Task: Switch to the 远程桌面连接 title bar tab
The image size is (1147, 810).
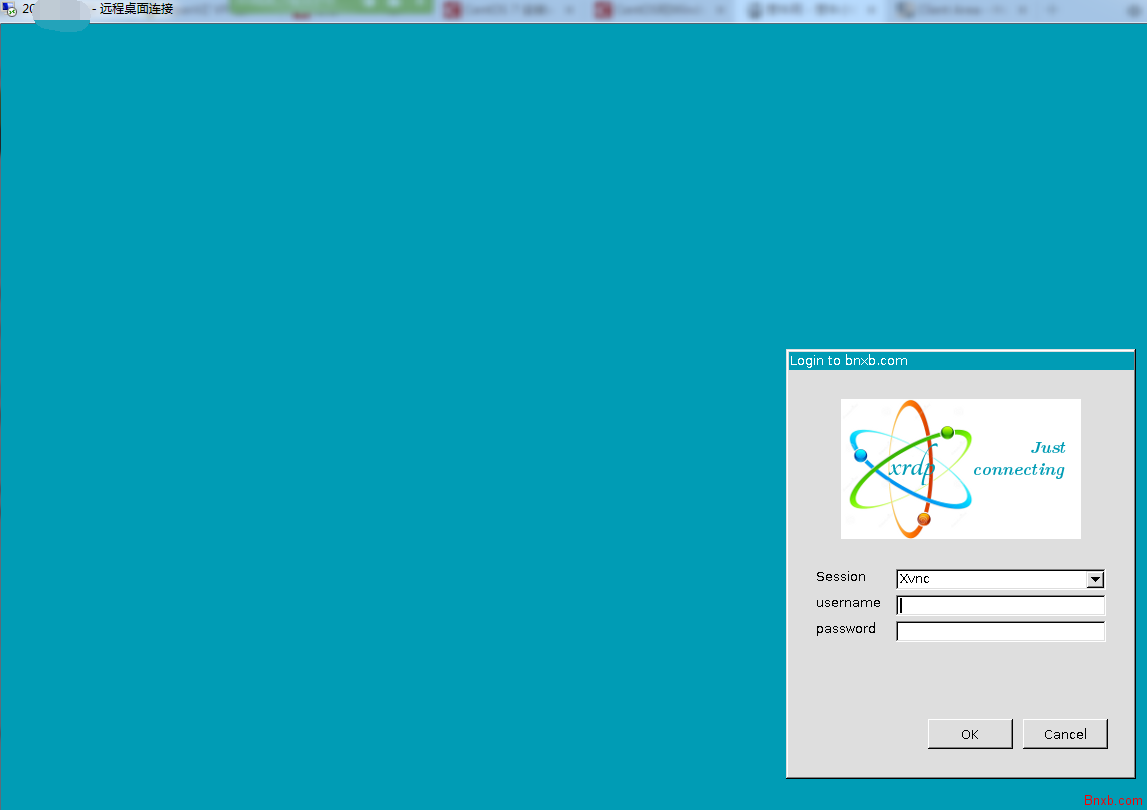Action: [x=135, y=10]
